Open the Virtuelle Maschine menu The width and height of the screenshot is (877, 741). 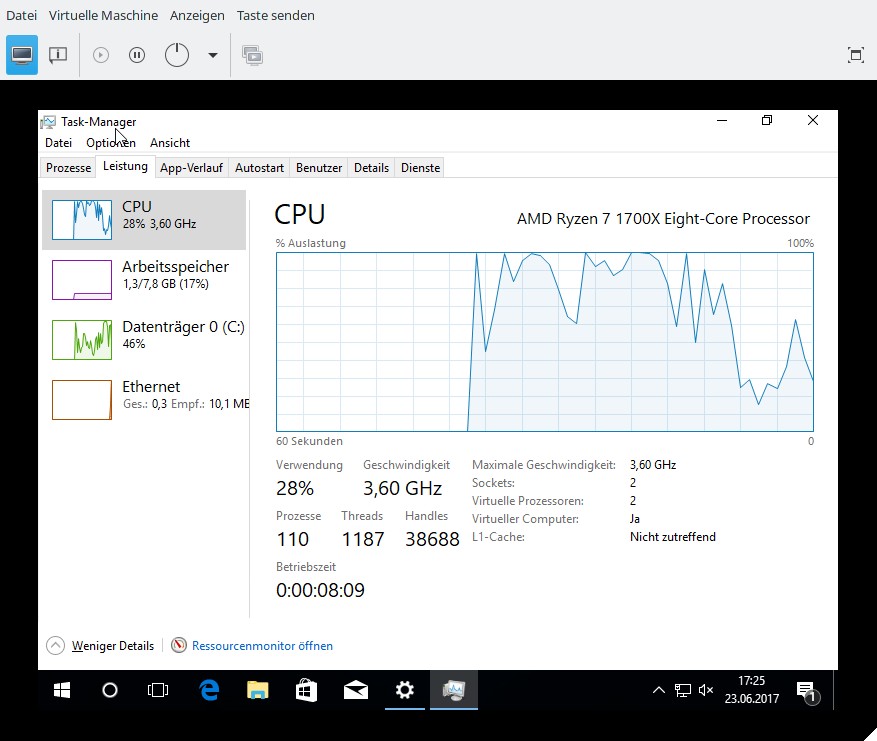tap(103, 16)
